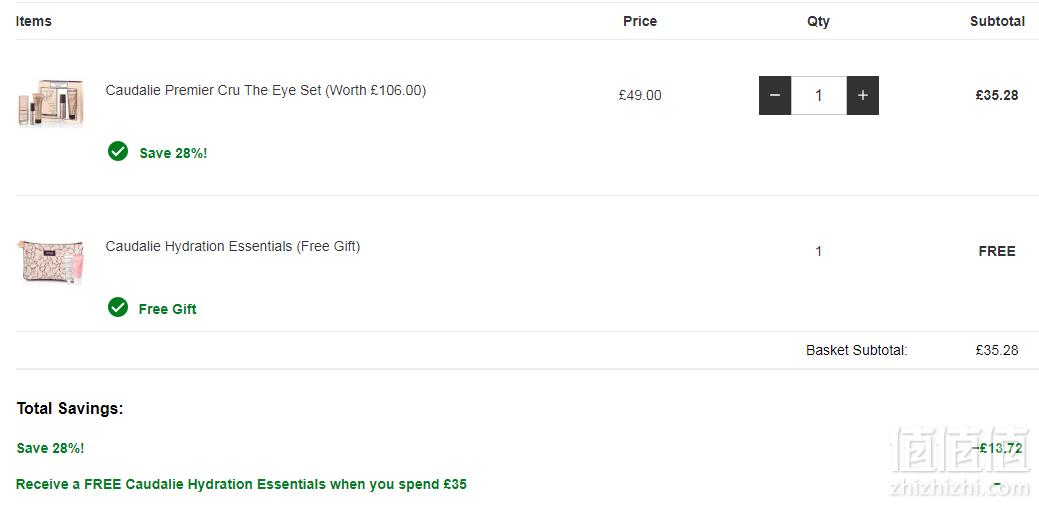
Task: Increase quantity with the plus button
Action: click(863, 95)
